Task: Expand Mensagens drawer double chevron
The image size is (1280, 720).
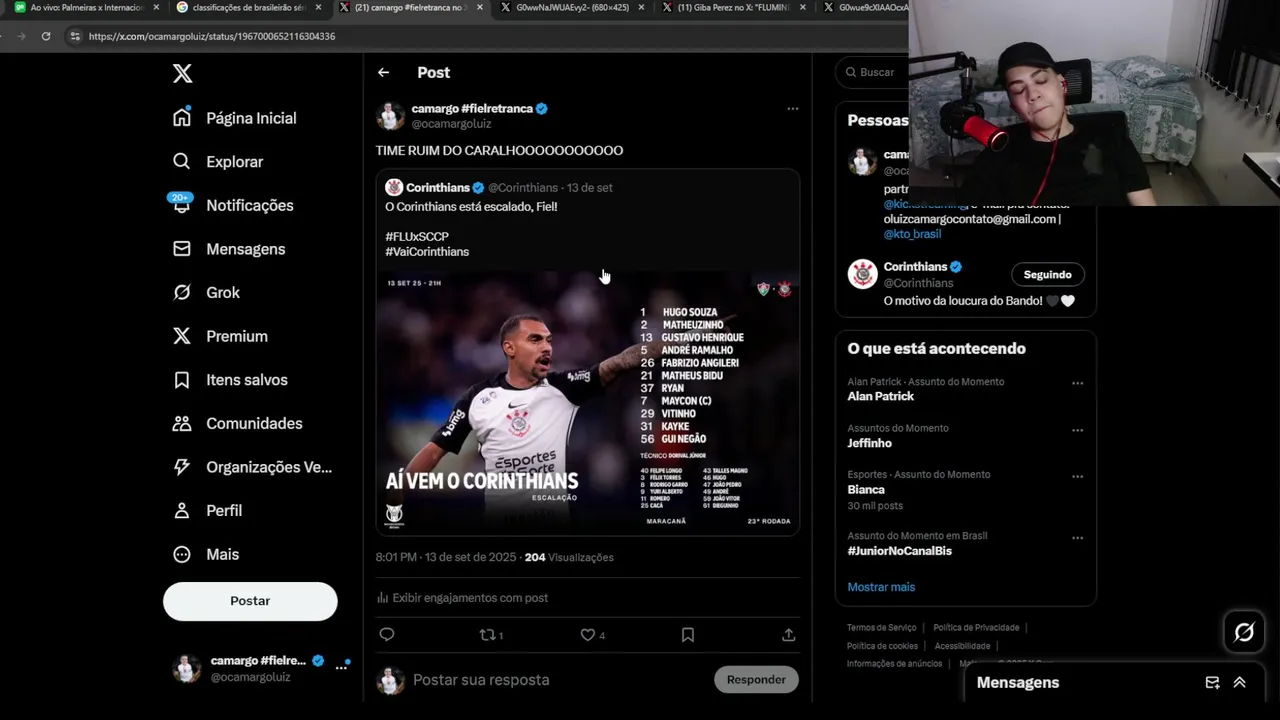Action: (x=1239, y=682)
